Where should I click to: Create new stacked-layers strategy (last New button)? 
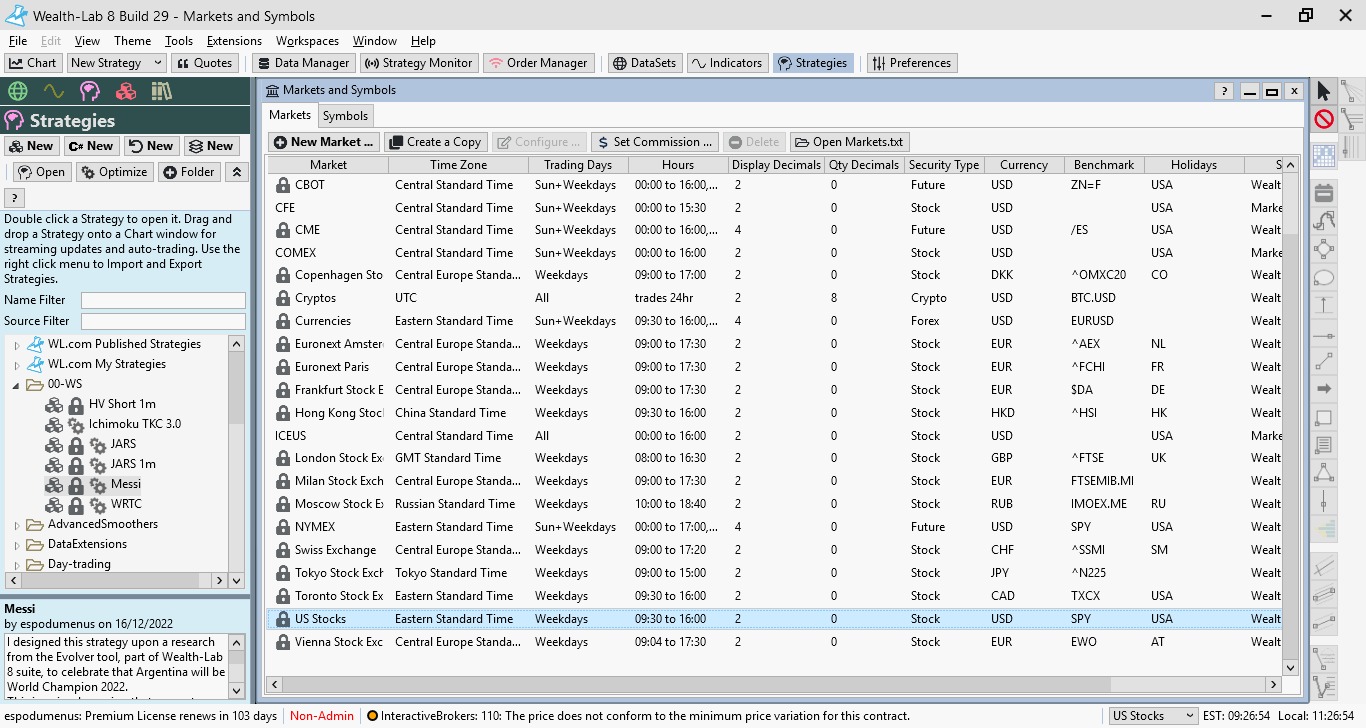(211, 146)
